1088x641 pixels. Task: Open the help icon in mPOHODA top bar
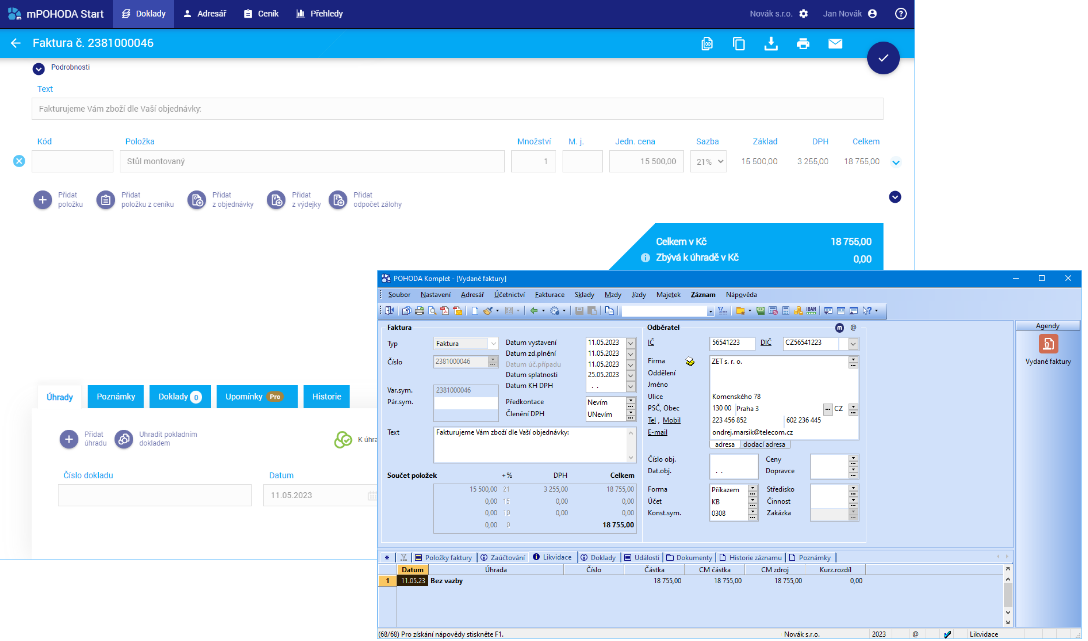pos(901,14)
